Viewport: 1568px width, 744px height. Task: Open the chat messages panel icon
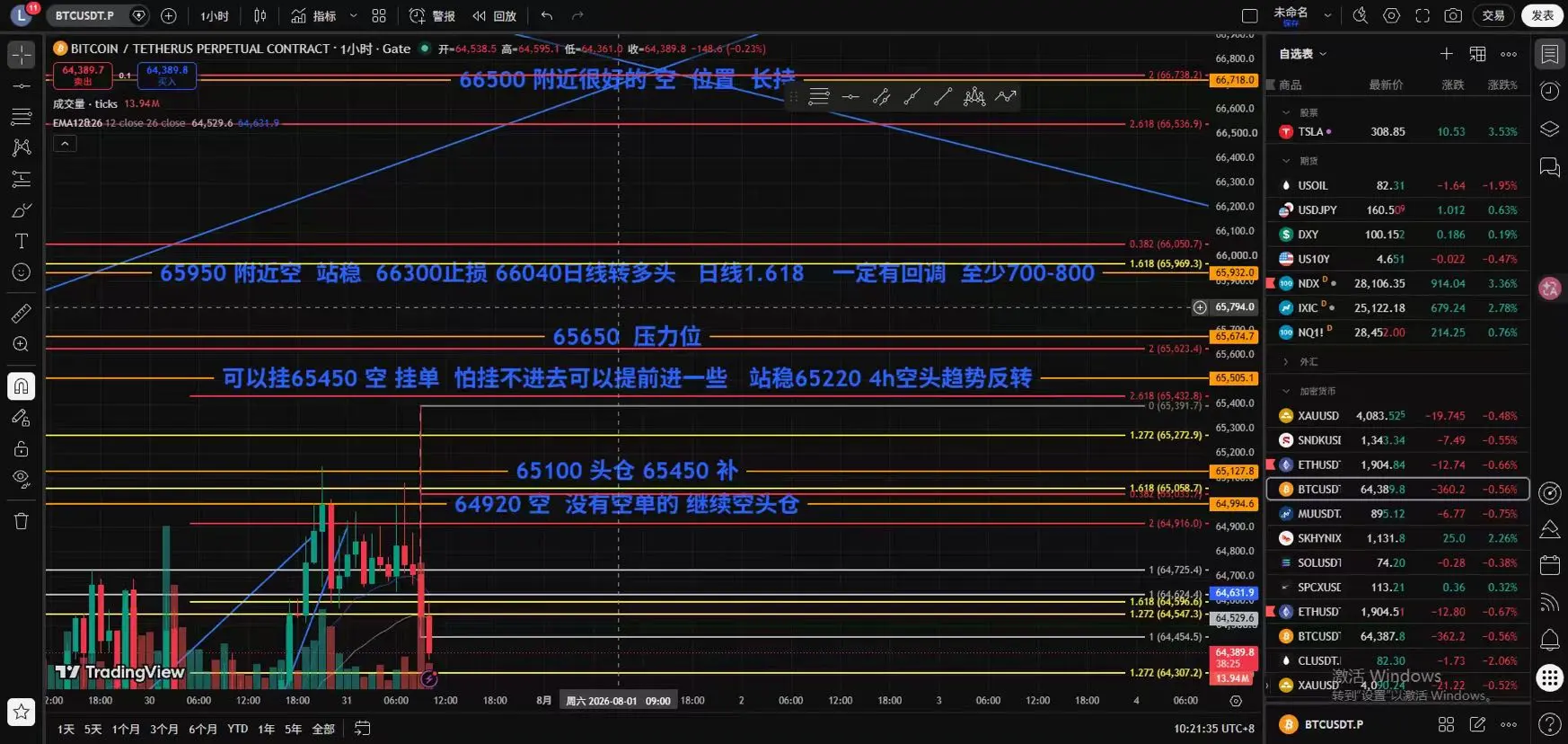click(x=1550, y=166)
